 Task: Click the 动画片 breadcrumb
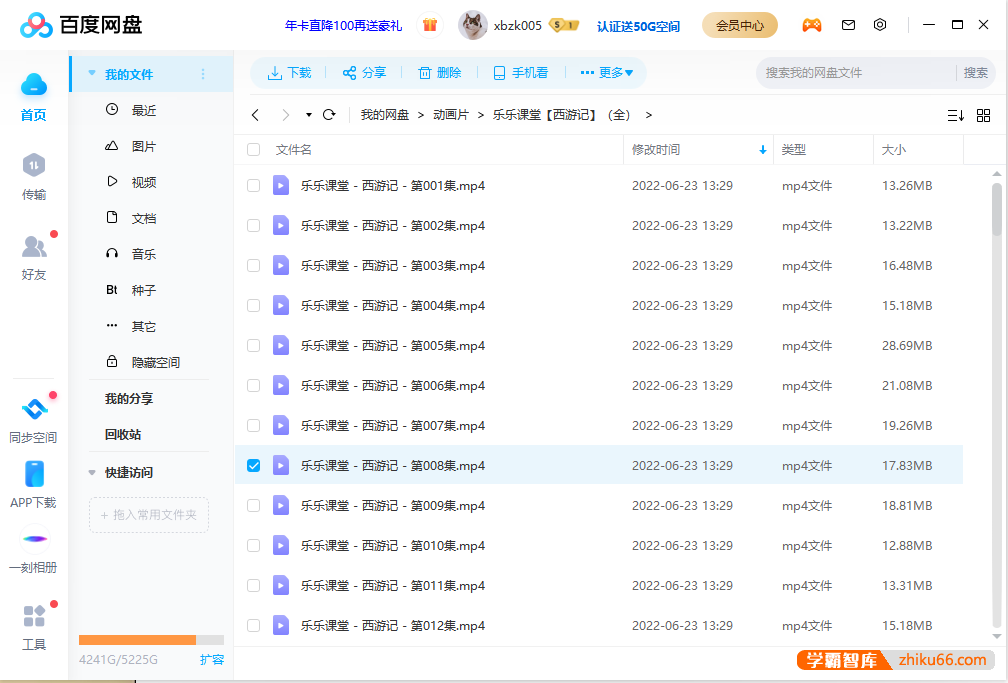[451, 114]
